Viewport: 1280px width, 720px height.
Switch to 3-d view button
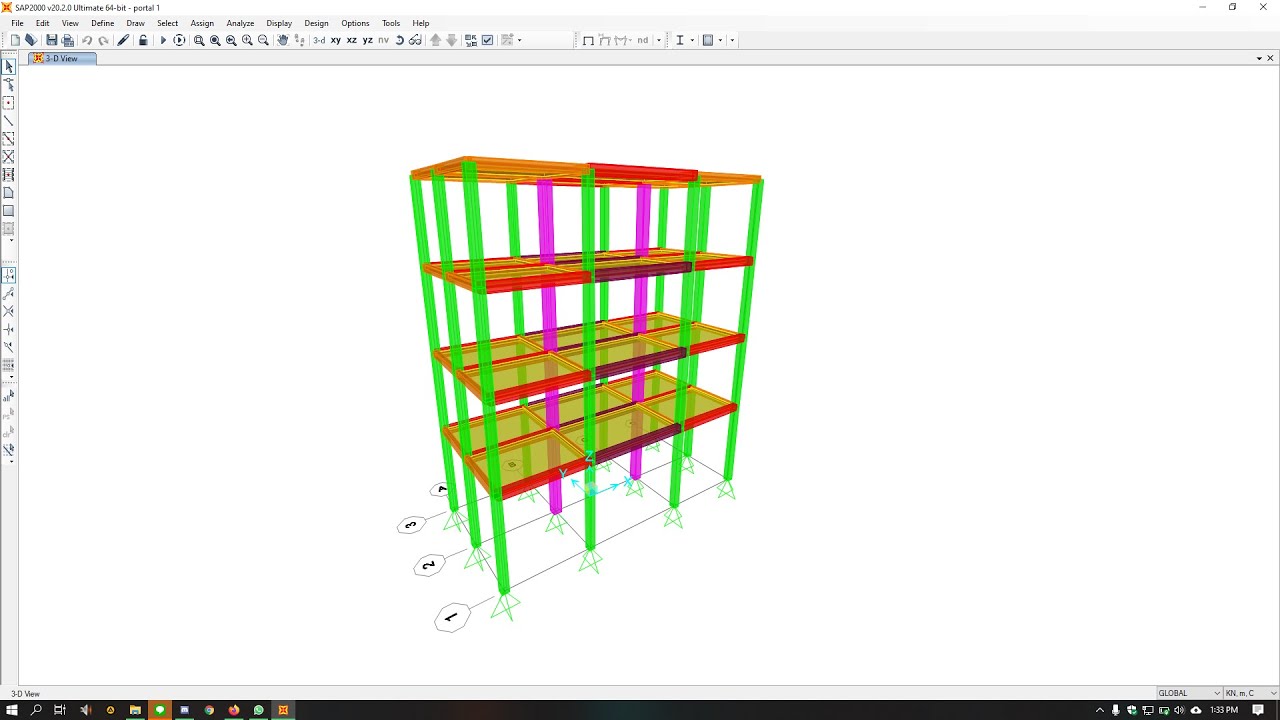(x=319, y=40)
